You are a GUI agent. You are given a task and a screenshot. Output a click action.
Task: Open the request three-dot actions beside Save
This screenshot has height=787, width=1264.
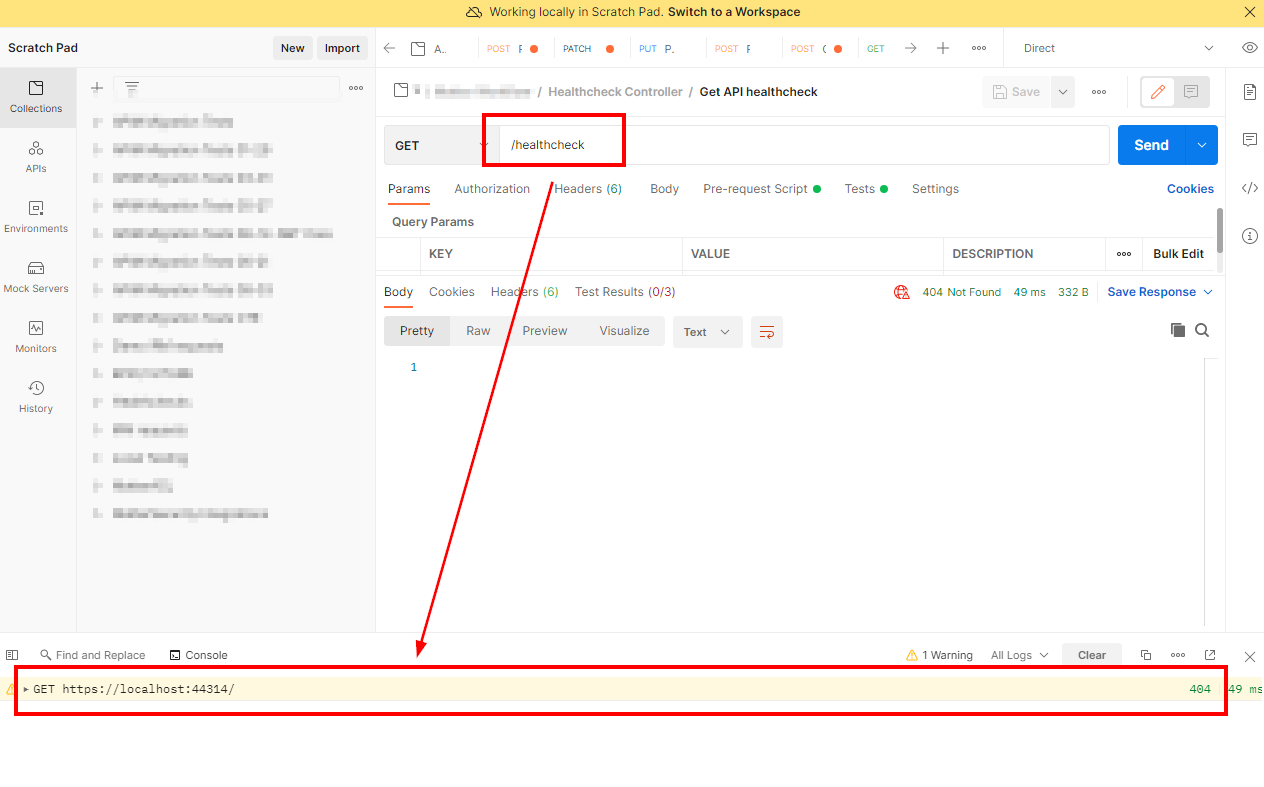tap(1099, 92)
